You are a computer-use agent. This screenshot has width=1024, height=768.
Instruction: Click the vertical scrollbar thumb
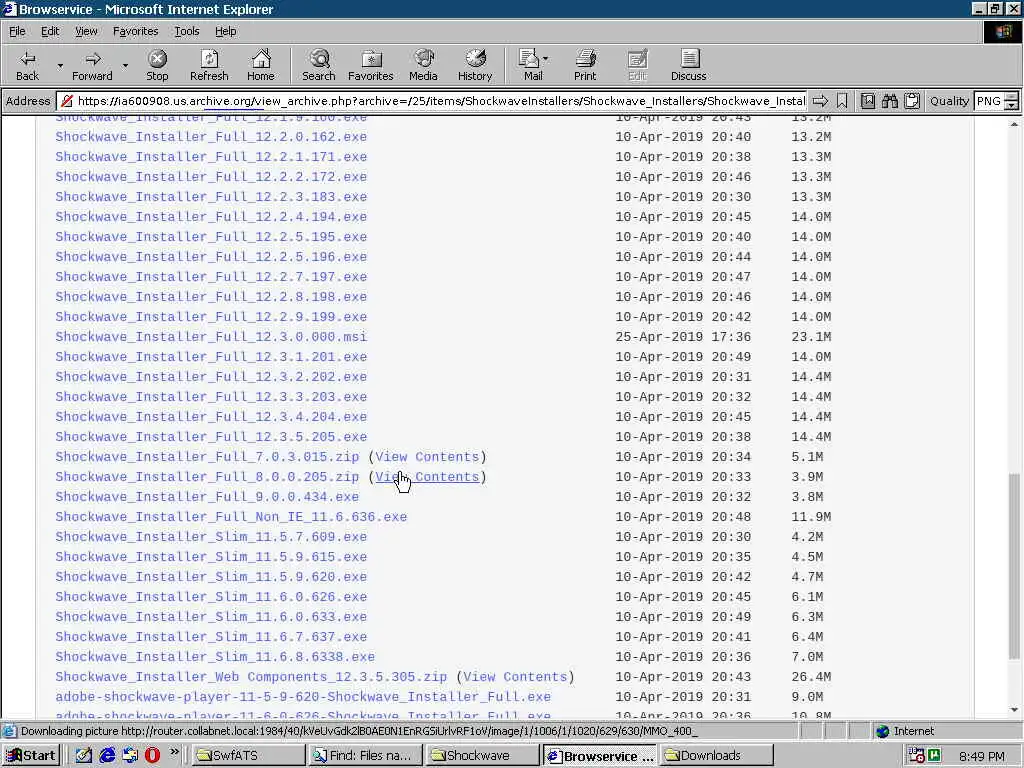(x=1014, y=566)
